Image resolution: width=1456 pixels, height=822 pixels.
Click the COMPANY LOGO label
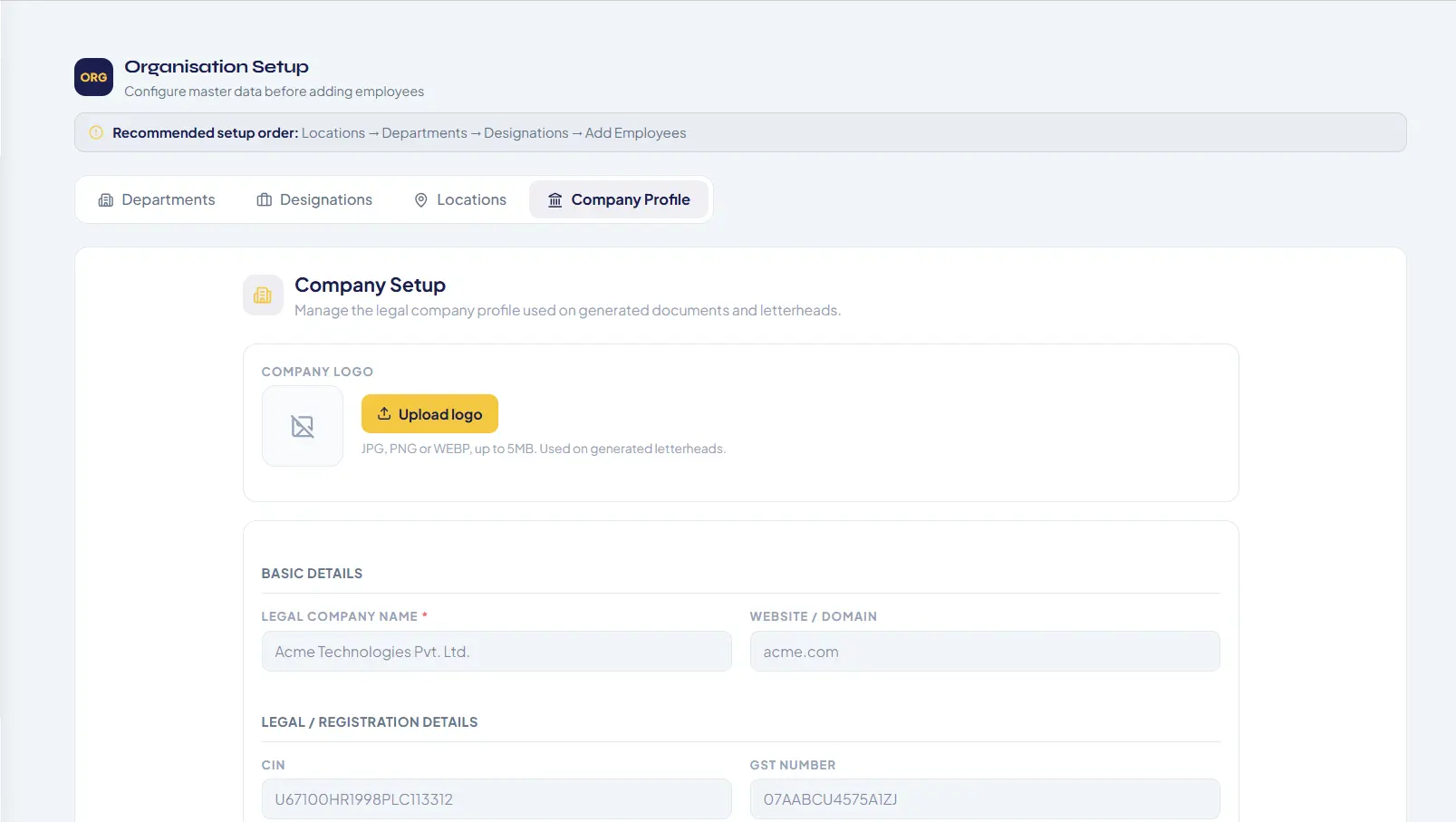pyautogui.click(x=317, y=372)
